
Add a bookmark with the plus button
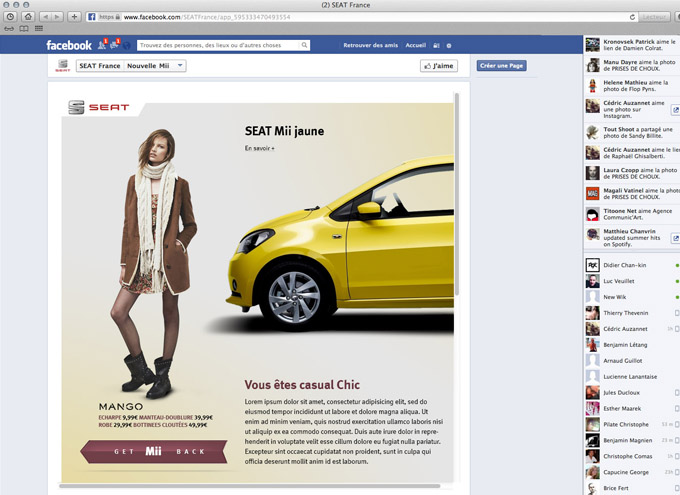click(x=74, y=17)
